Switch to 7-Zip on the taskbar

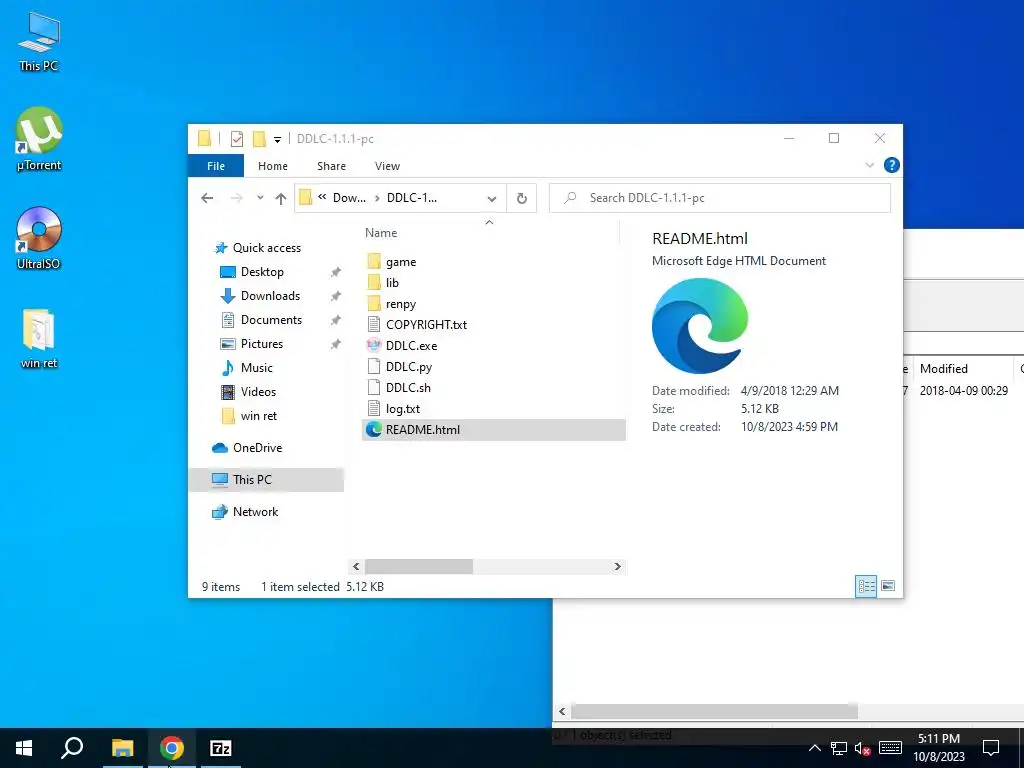[x=221, y=748]
